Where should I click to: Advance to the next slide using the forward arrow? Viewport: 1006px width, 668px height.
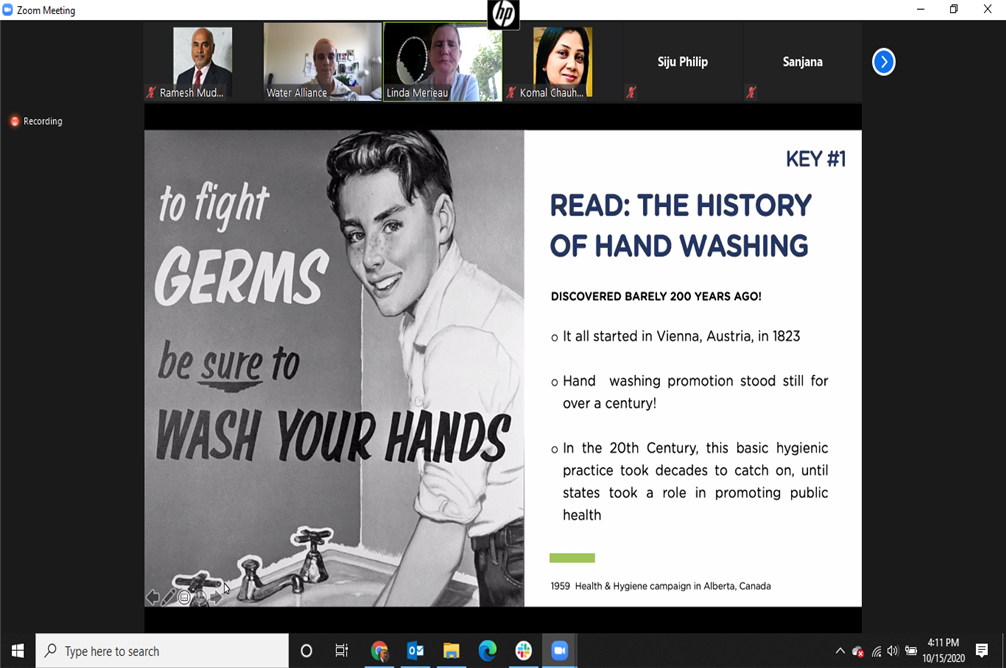(x=216, y=597)
